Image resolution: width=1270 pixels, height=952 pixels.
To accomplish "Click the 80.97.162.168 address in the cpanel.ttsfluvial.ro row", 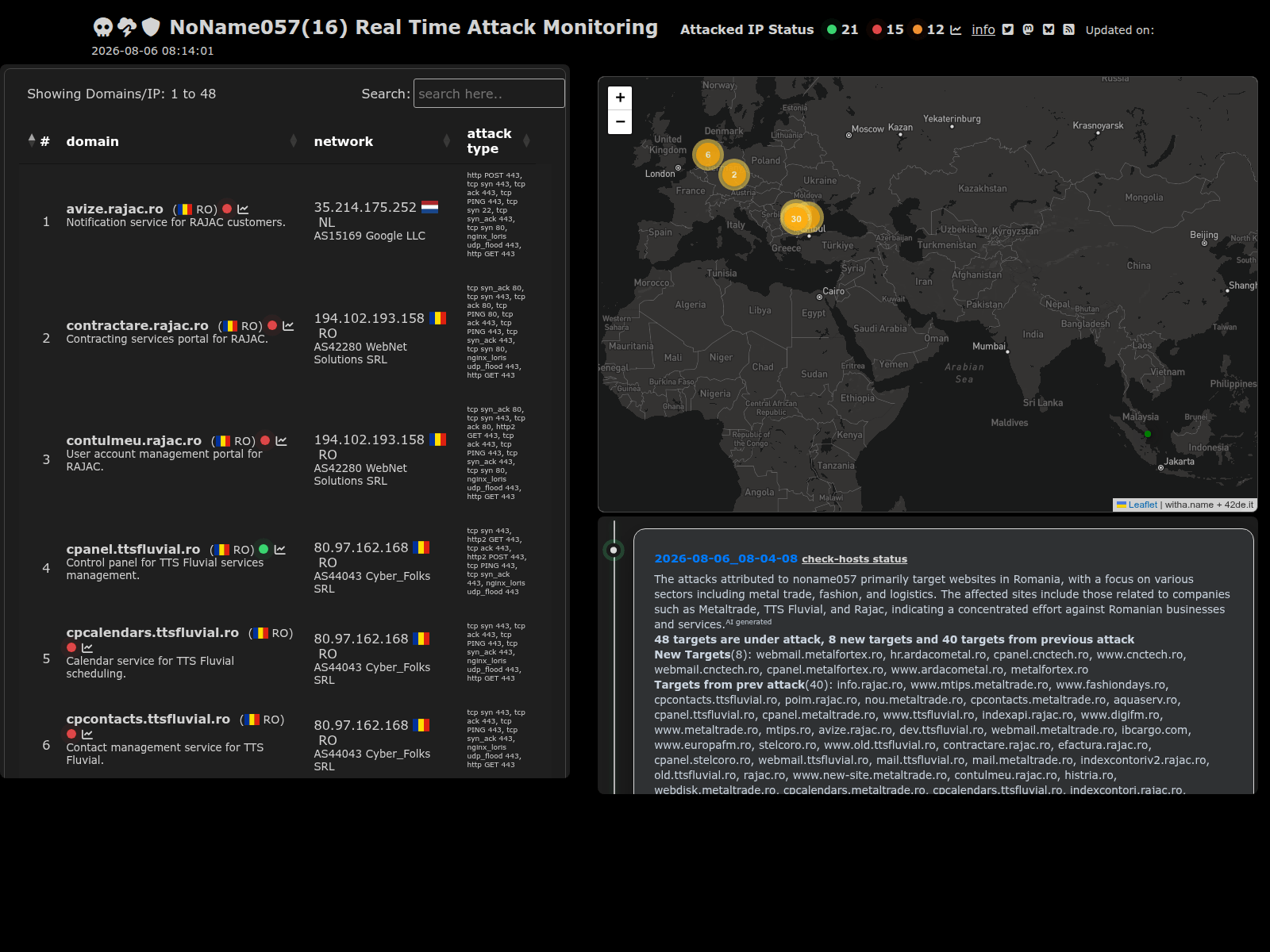I will tap(361, 547).
